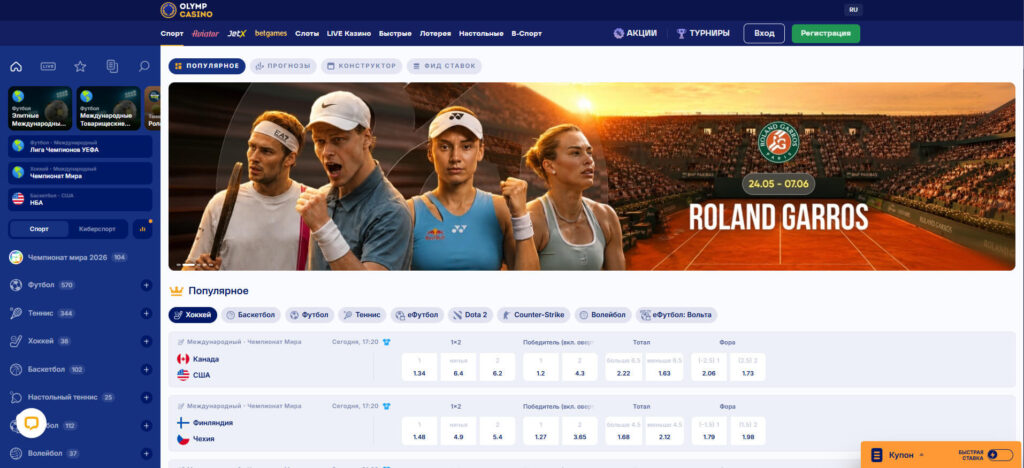Switch sidebar to Спорт mode
The height and width of the screenshot is (468, 1024).
pos(39,229)
